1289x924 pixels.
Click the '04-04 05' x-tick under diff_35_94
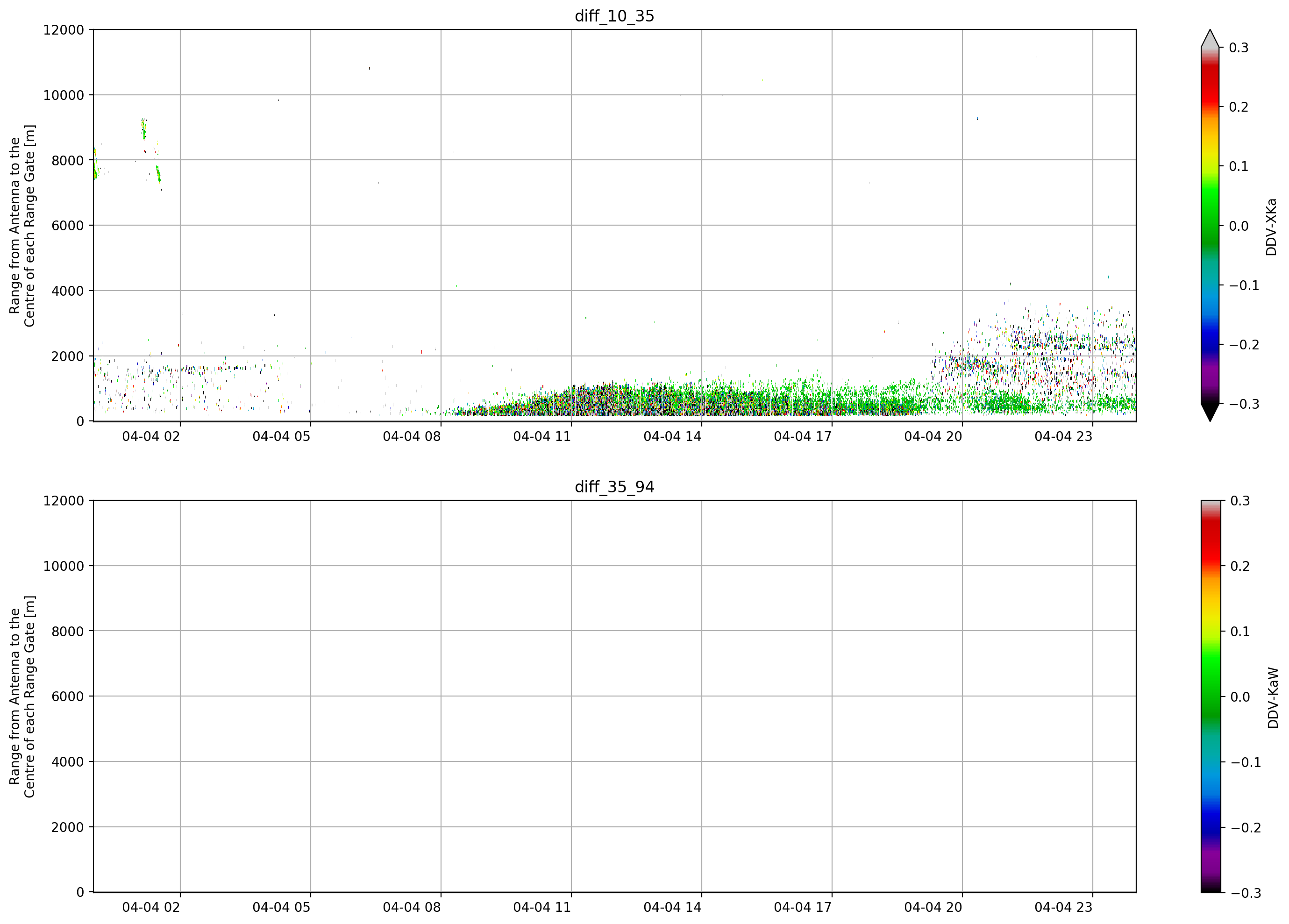pyautogui.click(x=281, y=908)
